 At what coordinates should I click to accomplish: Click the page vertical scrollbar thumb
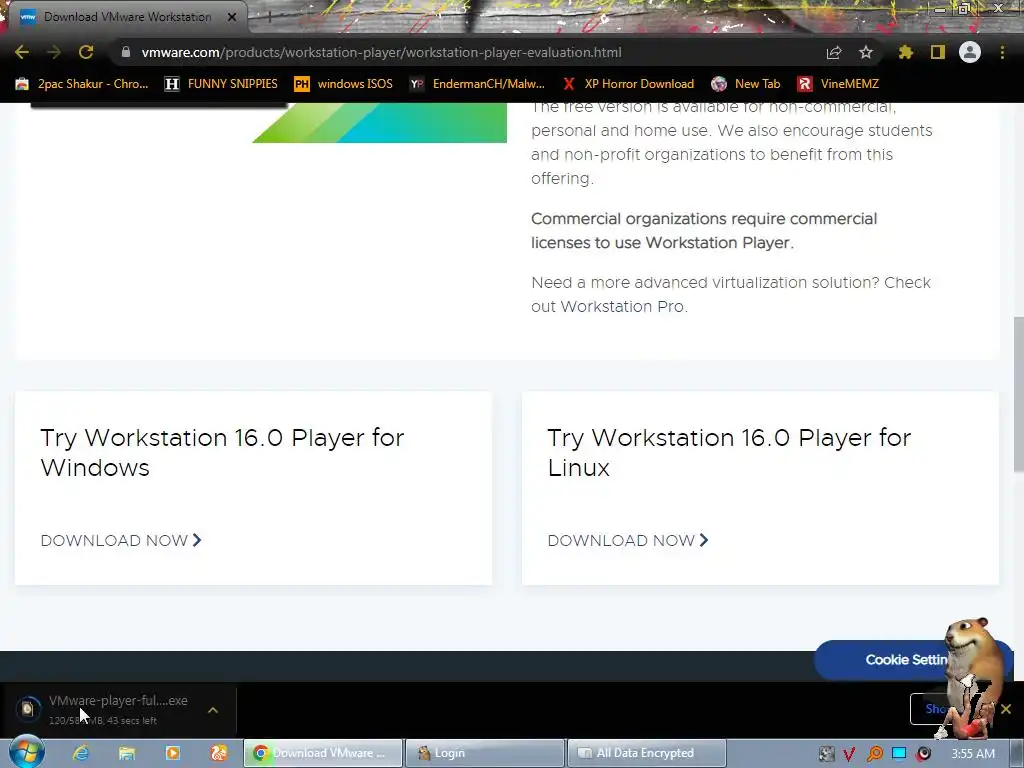click(x=1018, y=393)
